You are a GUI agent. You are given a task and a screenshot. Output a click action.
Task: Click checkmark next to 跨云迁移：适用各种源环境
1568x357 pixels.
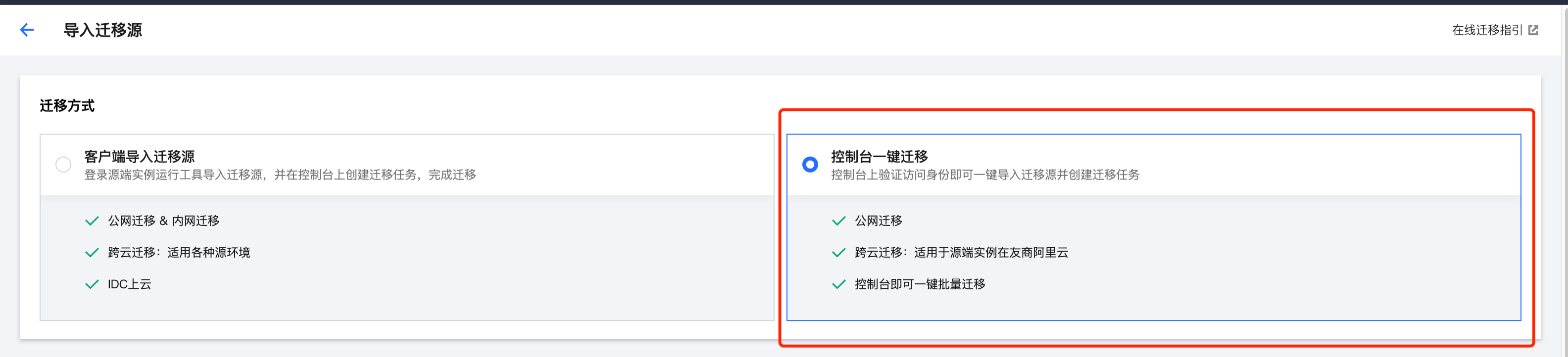coord(92,252)
